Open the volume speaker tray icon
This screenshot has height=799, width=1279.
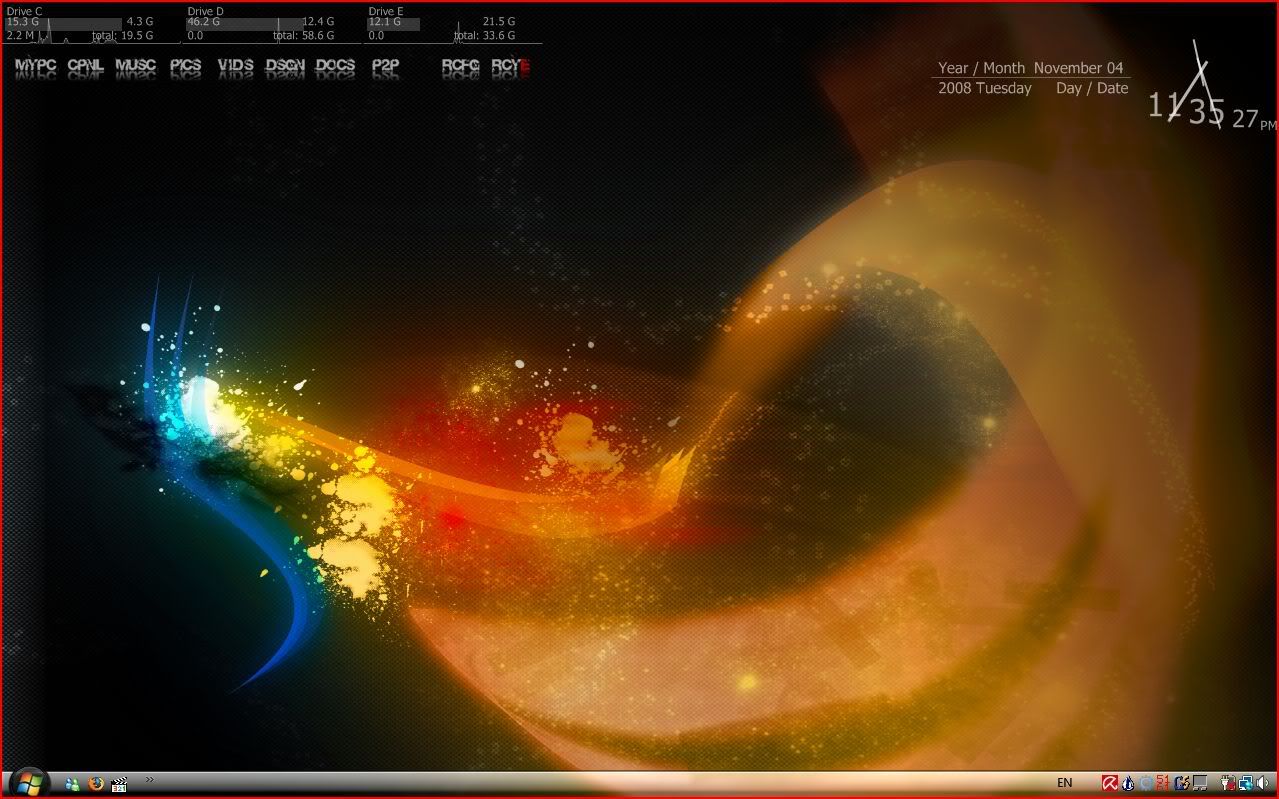(1262, 783)
